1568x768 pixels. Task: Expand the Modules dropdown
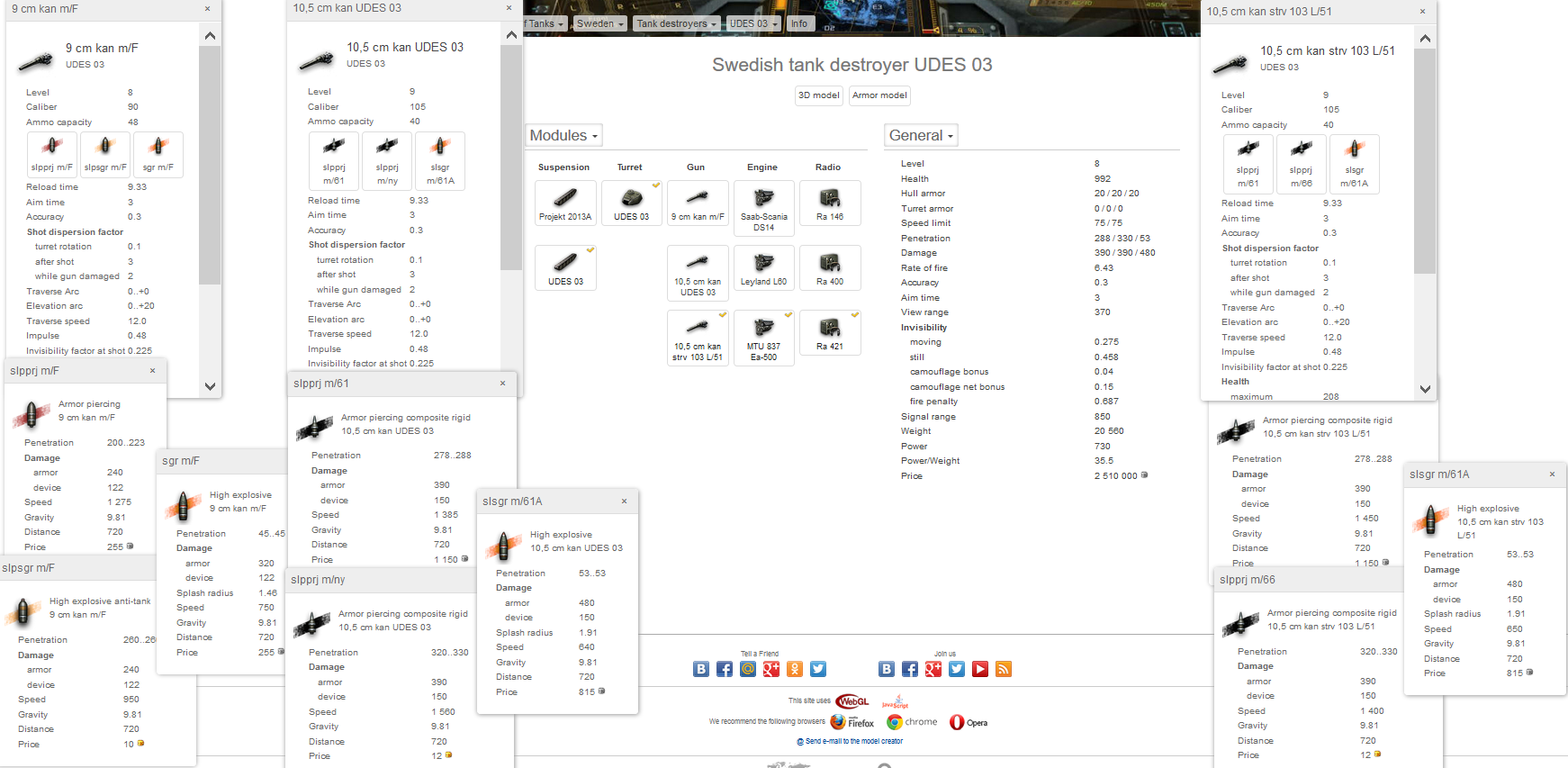[563, 136]
